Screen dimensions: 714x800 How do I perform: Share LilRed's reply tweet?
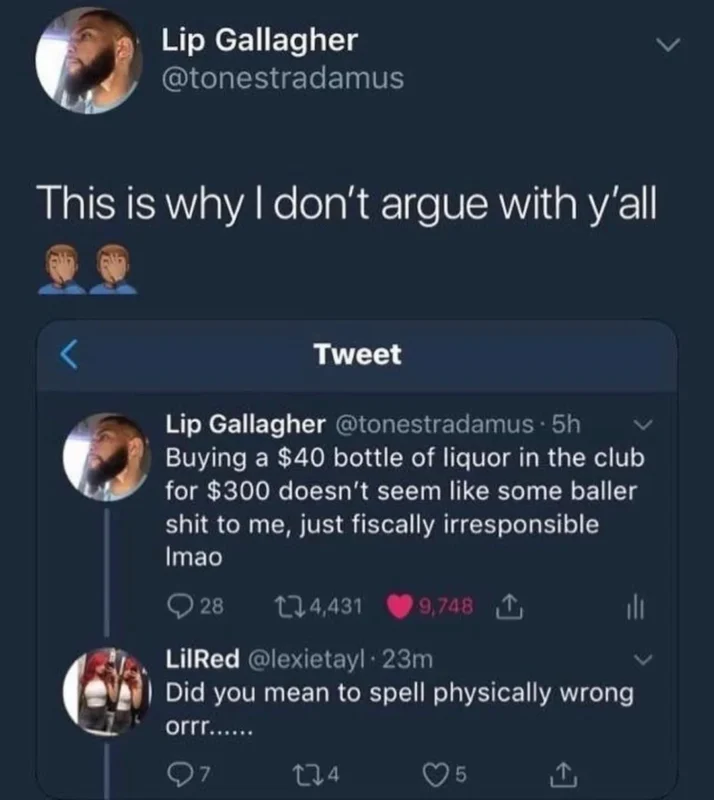564,774
